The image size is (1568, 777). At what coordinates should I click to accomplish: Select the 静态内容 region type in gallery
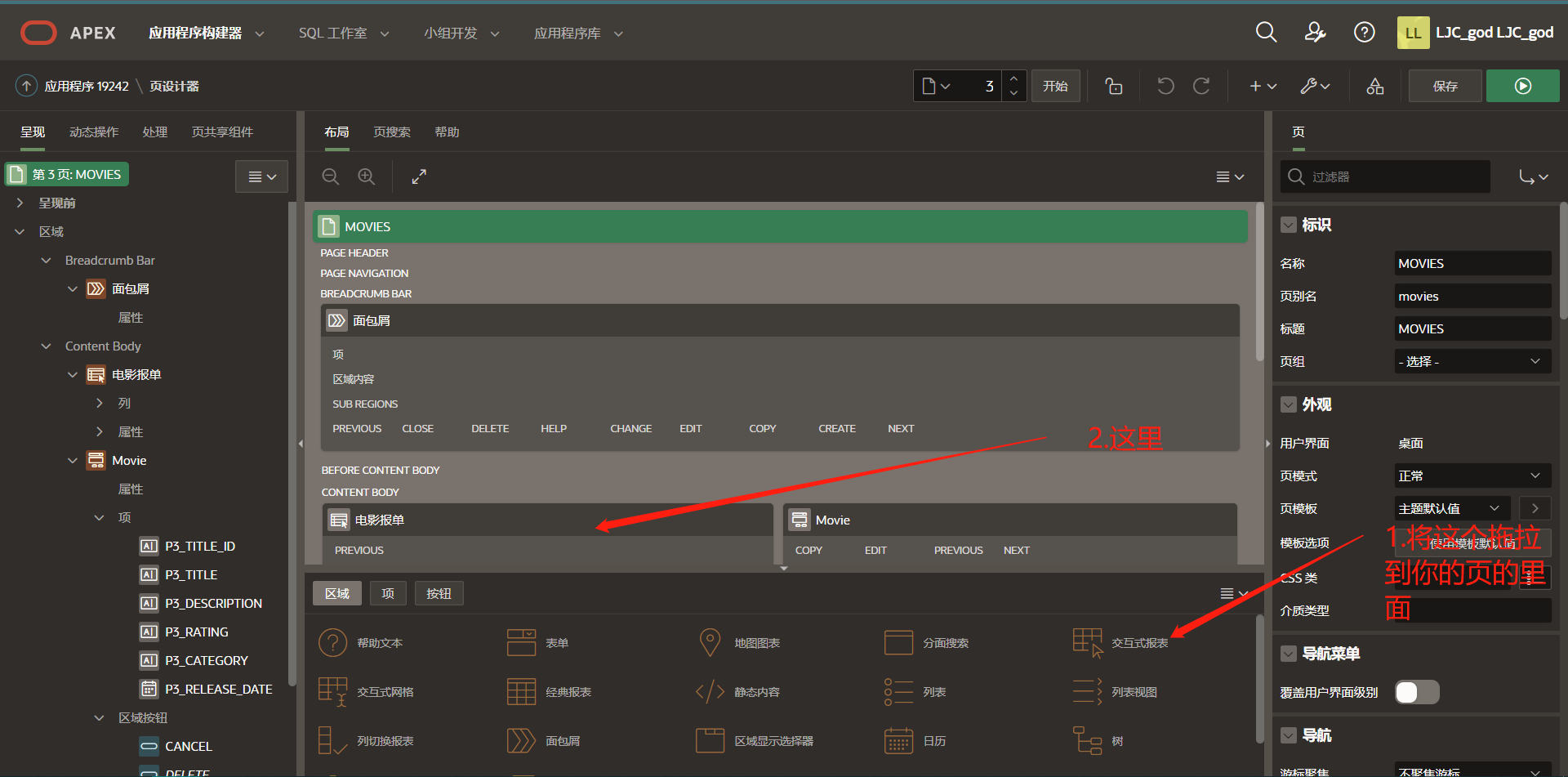click(737, 692)
